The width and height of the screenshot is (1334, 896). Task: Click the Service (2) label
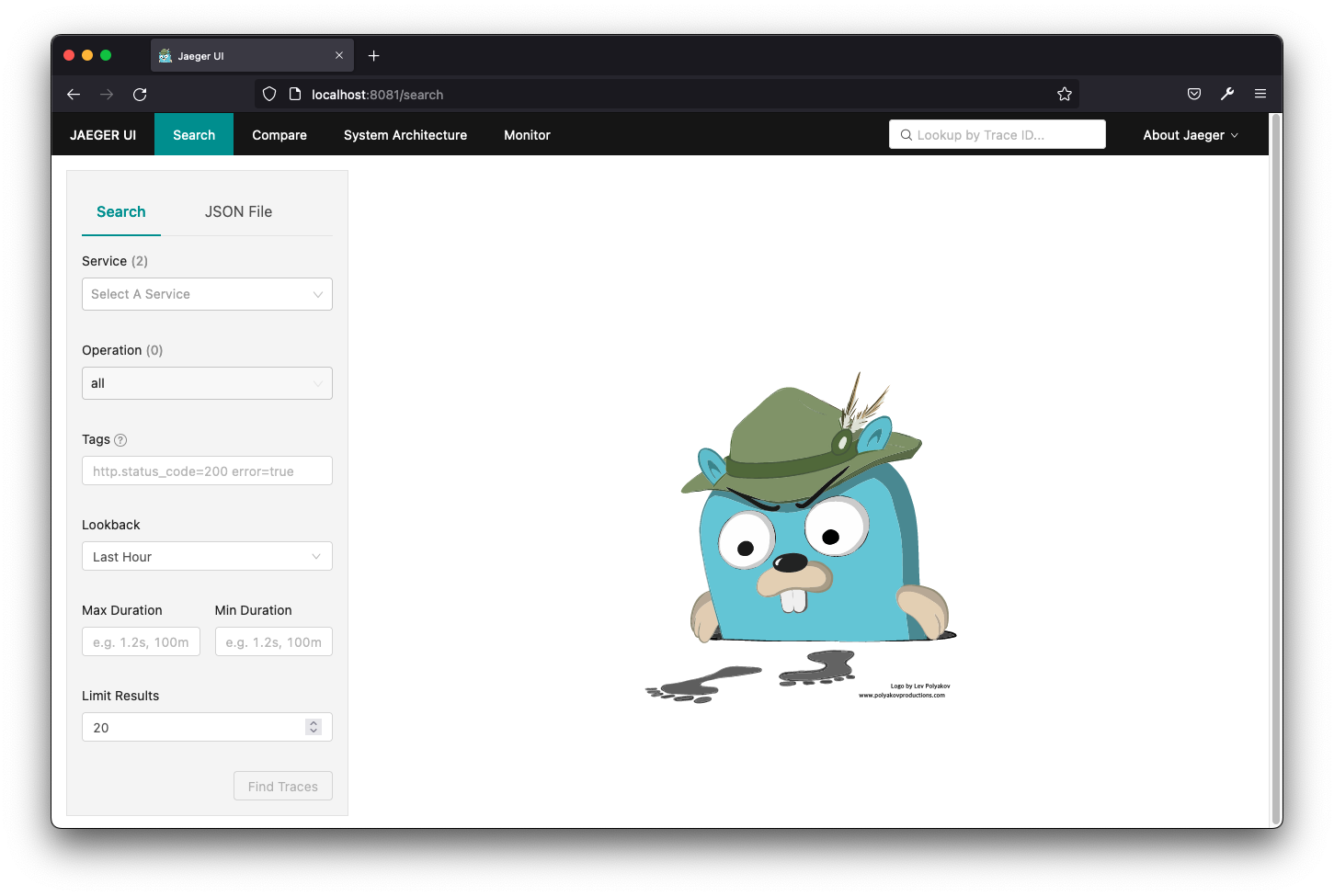tap(115, 261)
